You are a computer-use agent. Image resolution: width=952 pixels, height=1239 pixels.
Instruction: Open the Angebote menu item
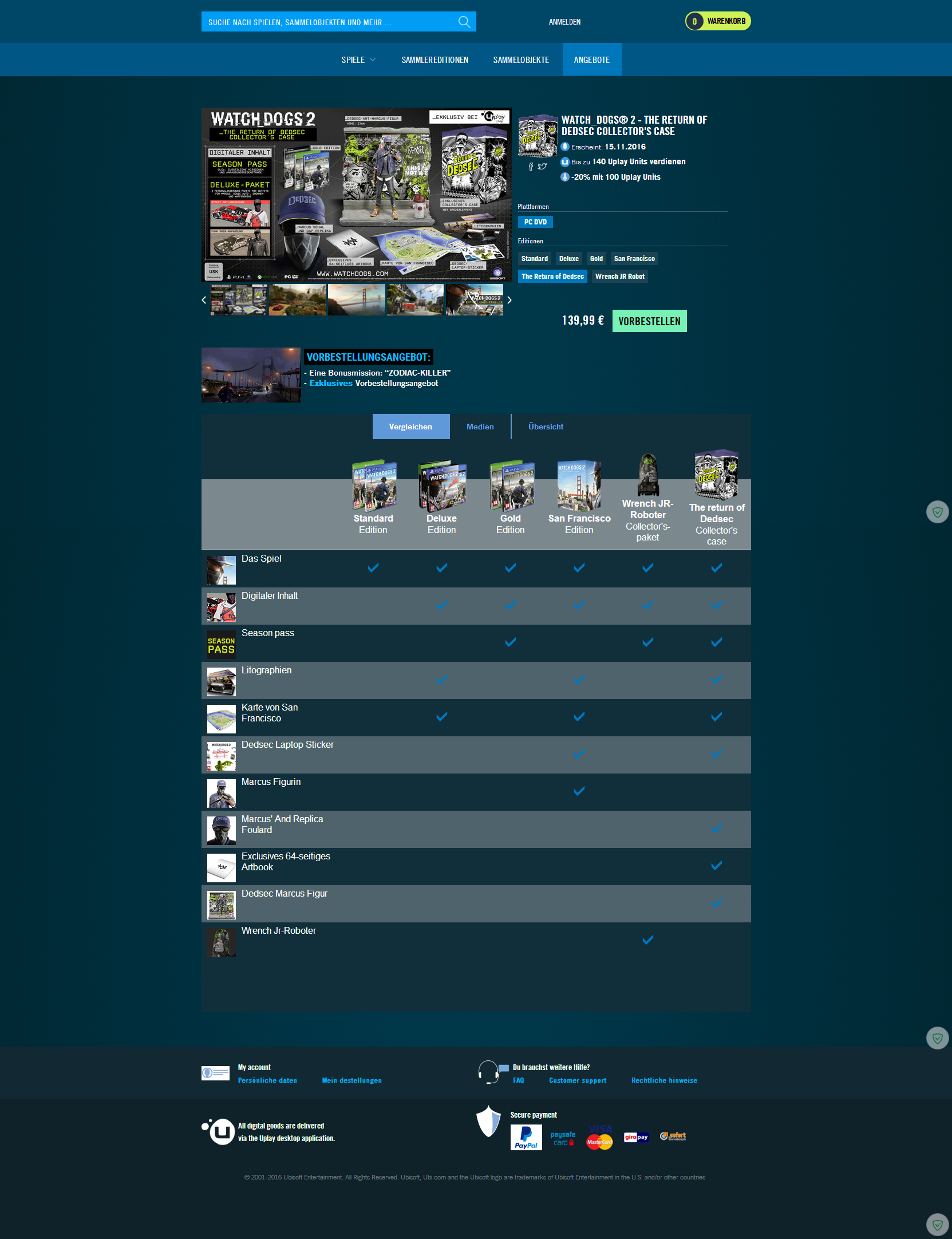click(592, 60)
